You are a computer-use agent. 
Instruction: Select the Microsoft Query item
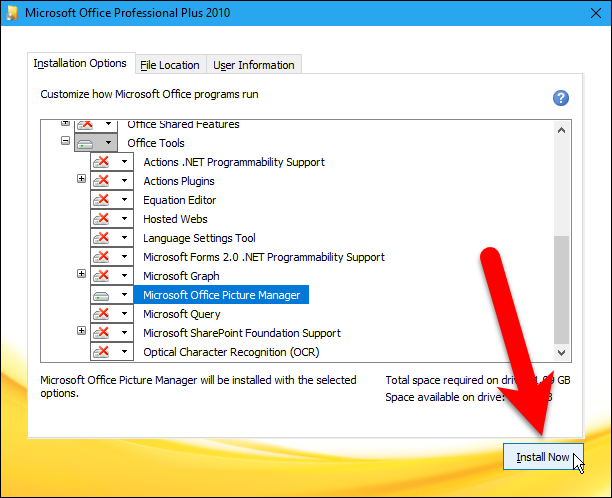click(181, 314)
